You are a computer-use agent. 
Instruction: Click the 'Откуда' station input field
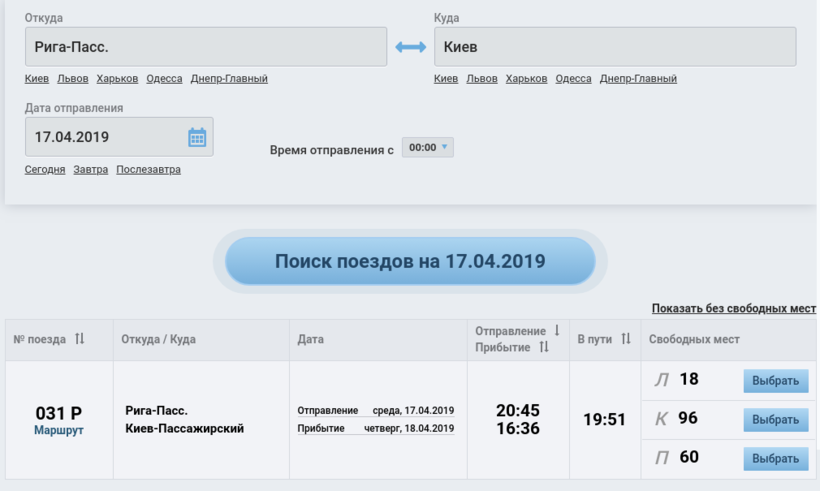coord(205,47)
